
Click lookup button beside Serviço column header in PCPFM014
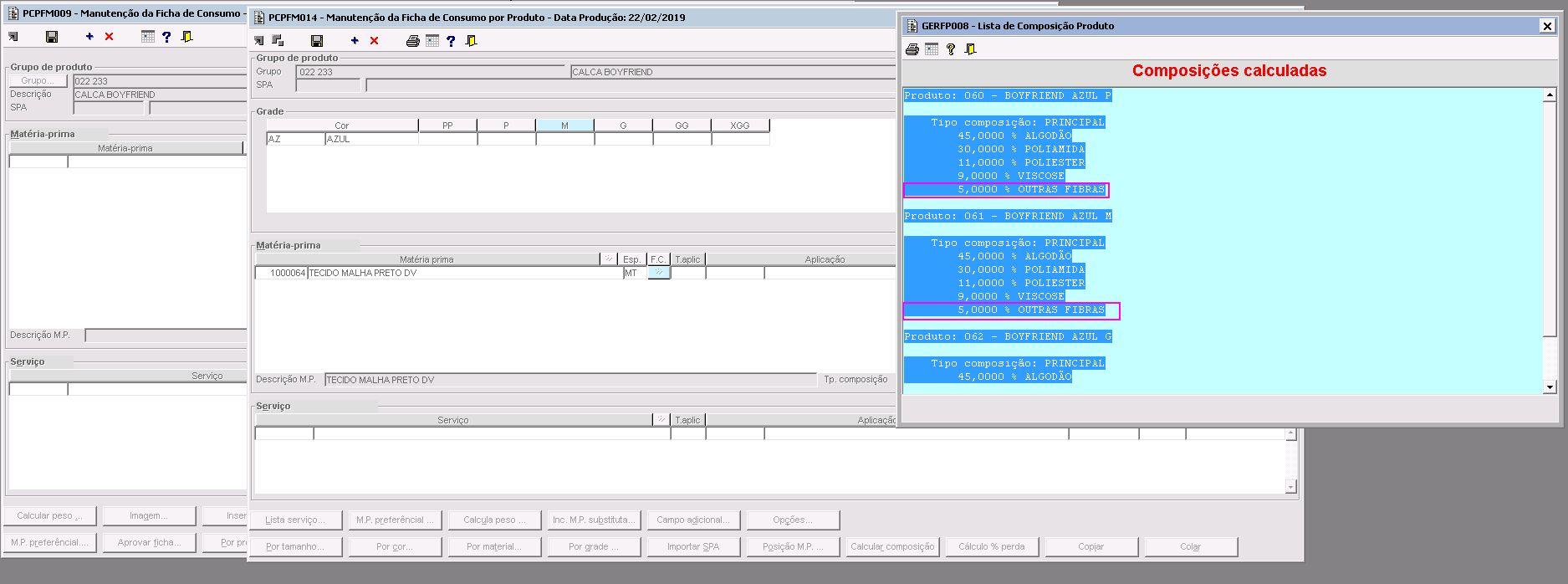(x=661, y=420)
